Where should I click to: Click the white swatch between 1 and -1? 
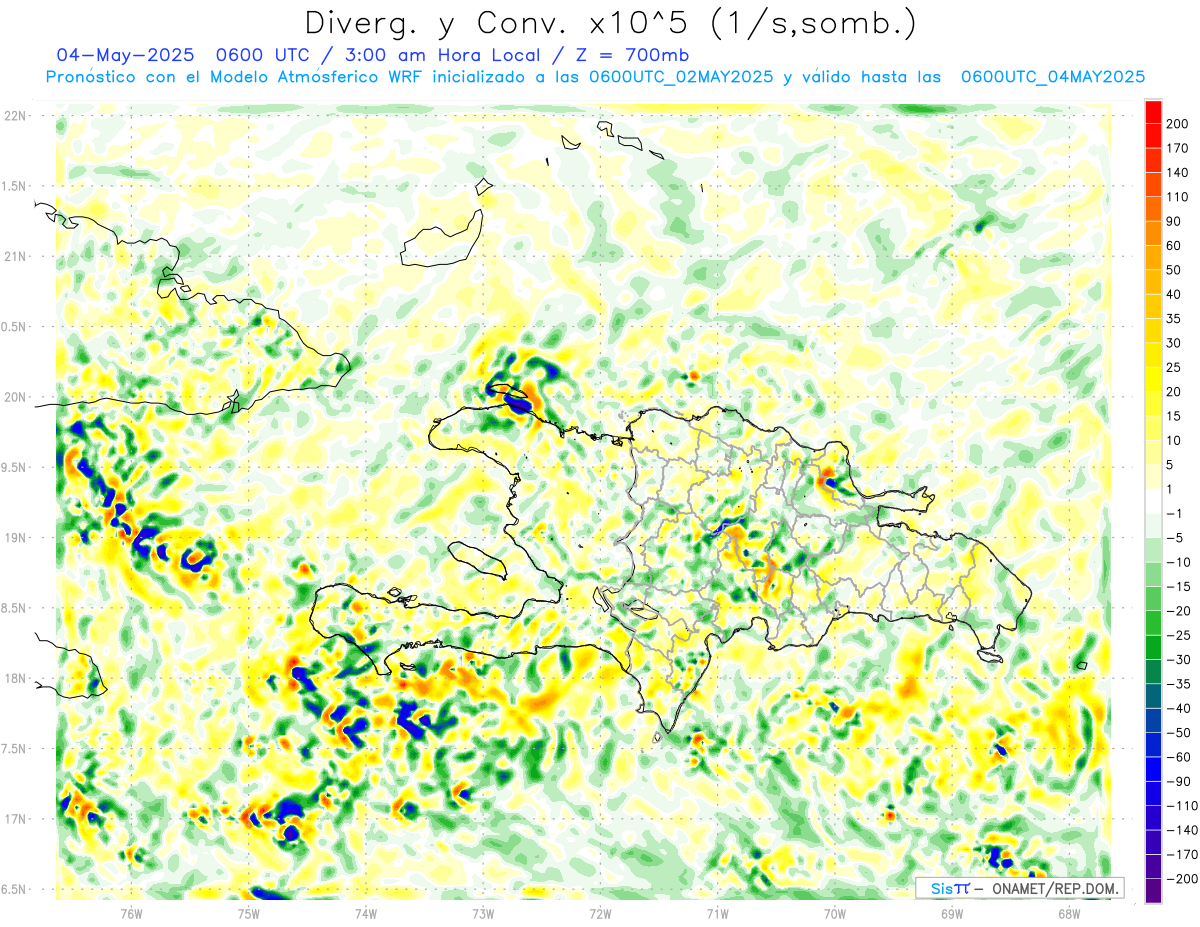pos(1153,502)
